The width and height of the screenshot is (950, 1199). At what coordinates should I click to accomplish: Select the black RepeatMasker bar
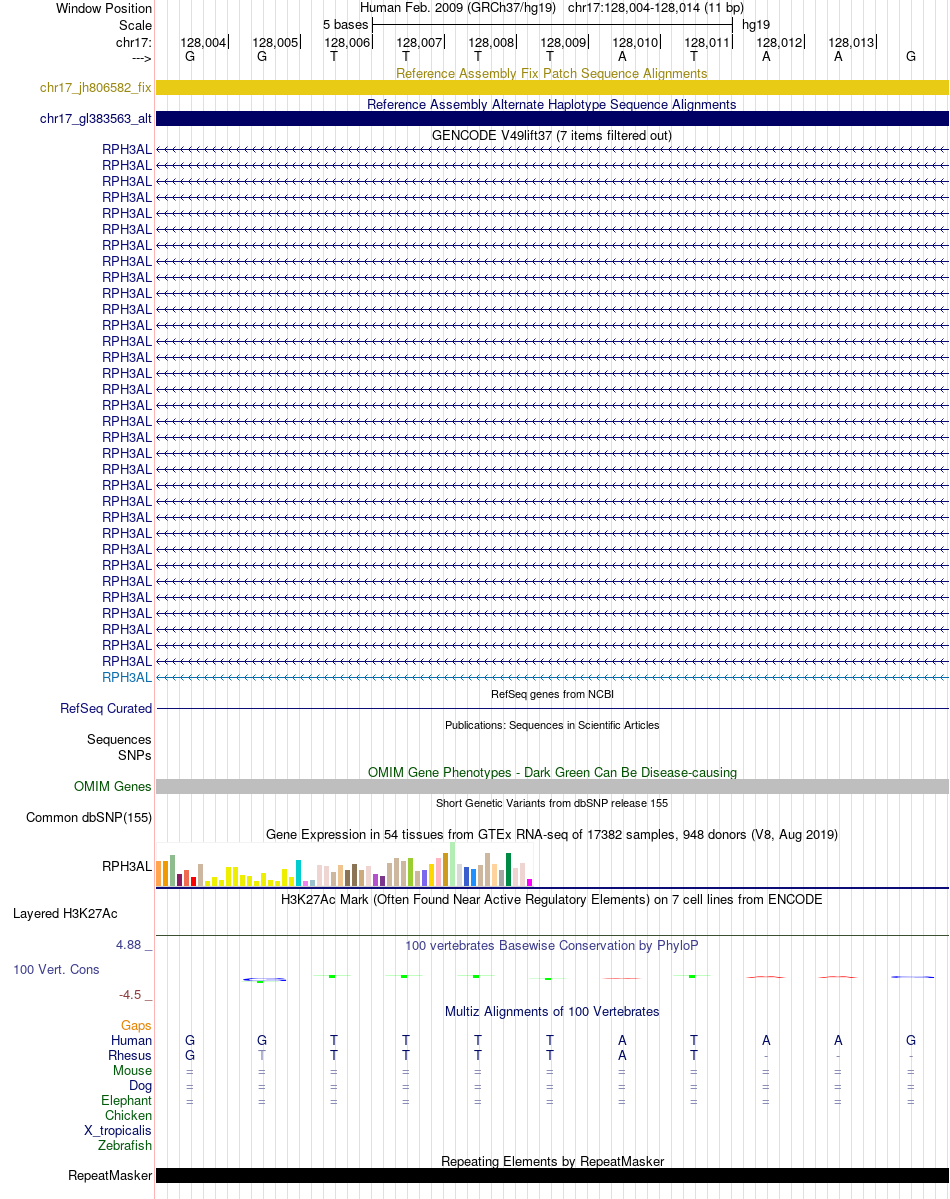[552, 1175]
